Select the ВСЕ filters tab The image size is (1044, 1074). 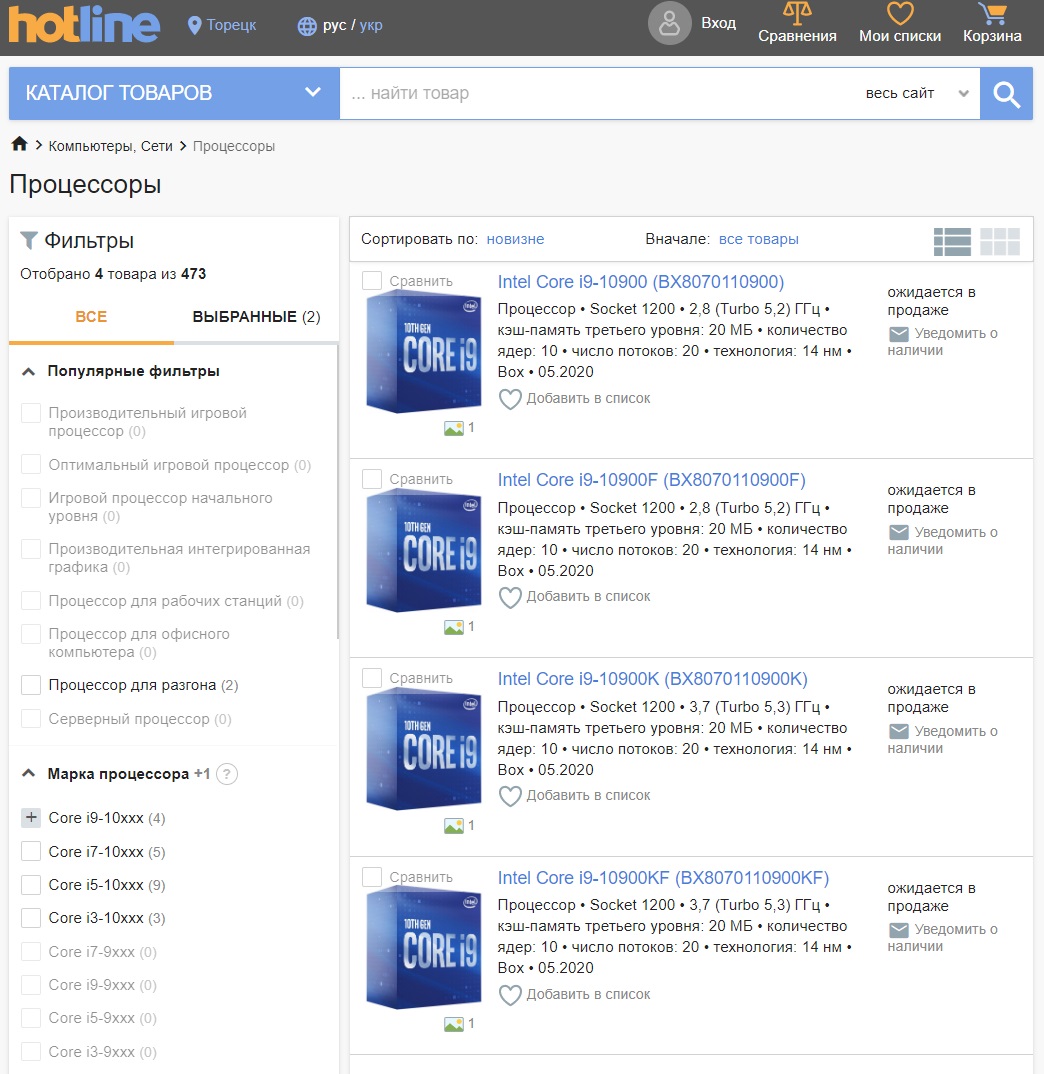[x=91, y=316]
